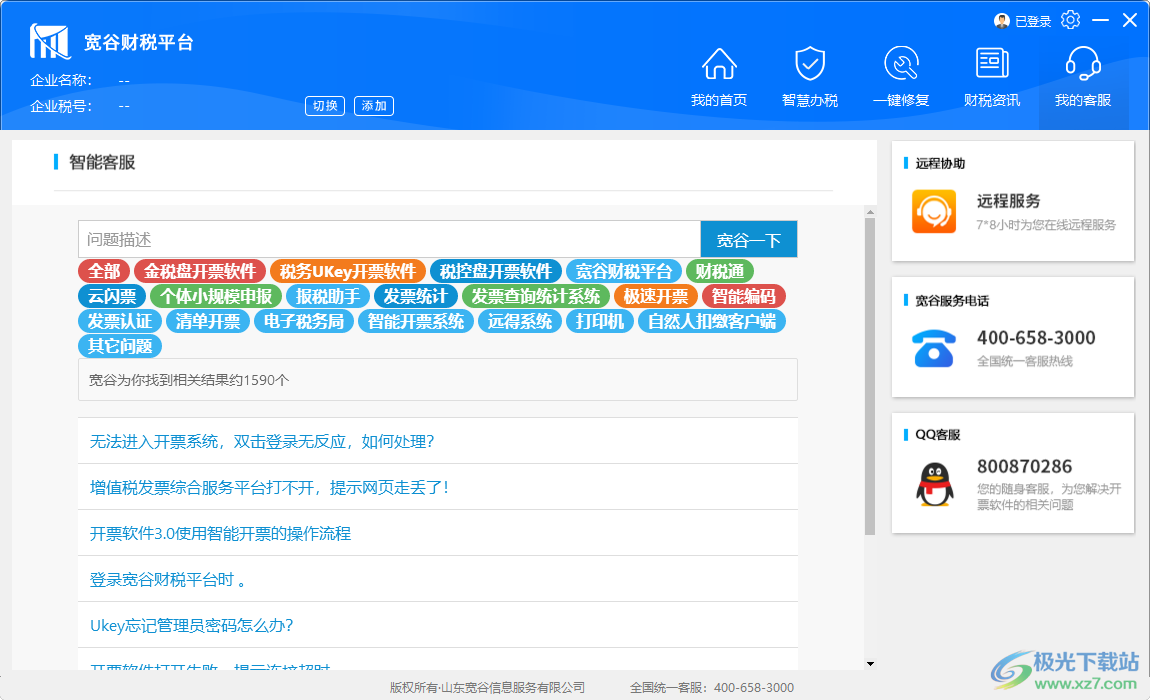This screenshot has height=700, width=1150.
Task: Click the QQ penguin icon
Action: 934,484
